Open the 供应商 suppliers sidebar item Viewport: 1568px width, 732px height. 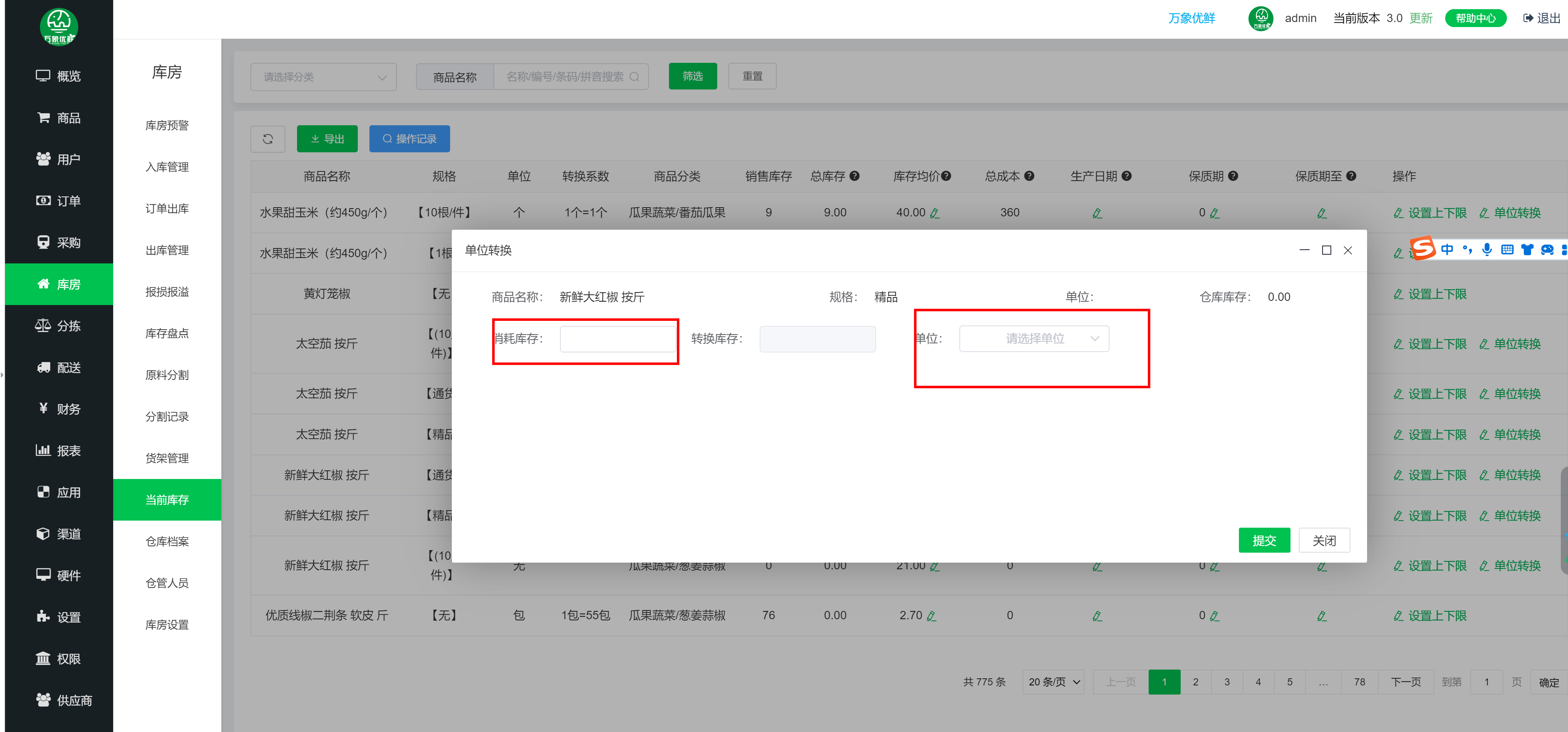click(x=58, y=700)
